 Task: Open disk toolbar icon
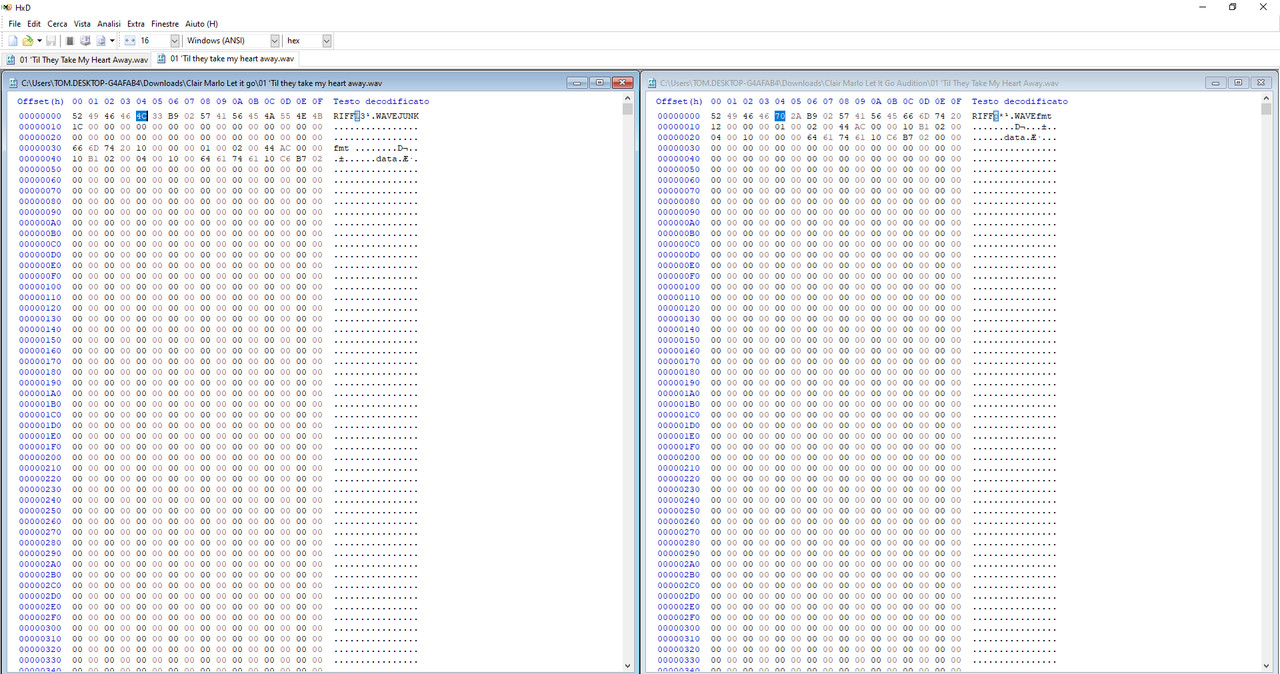(x=85, y=41)
